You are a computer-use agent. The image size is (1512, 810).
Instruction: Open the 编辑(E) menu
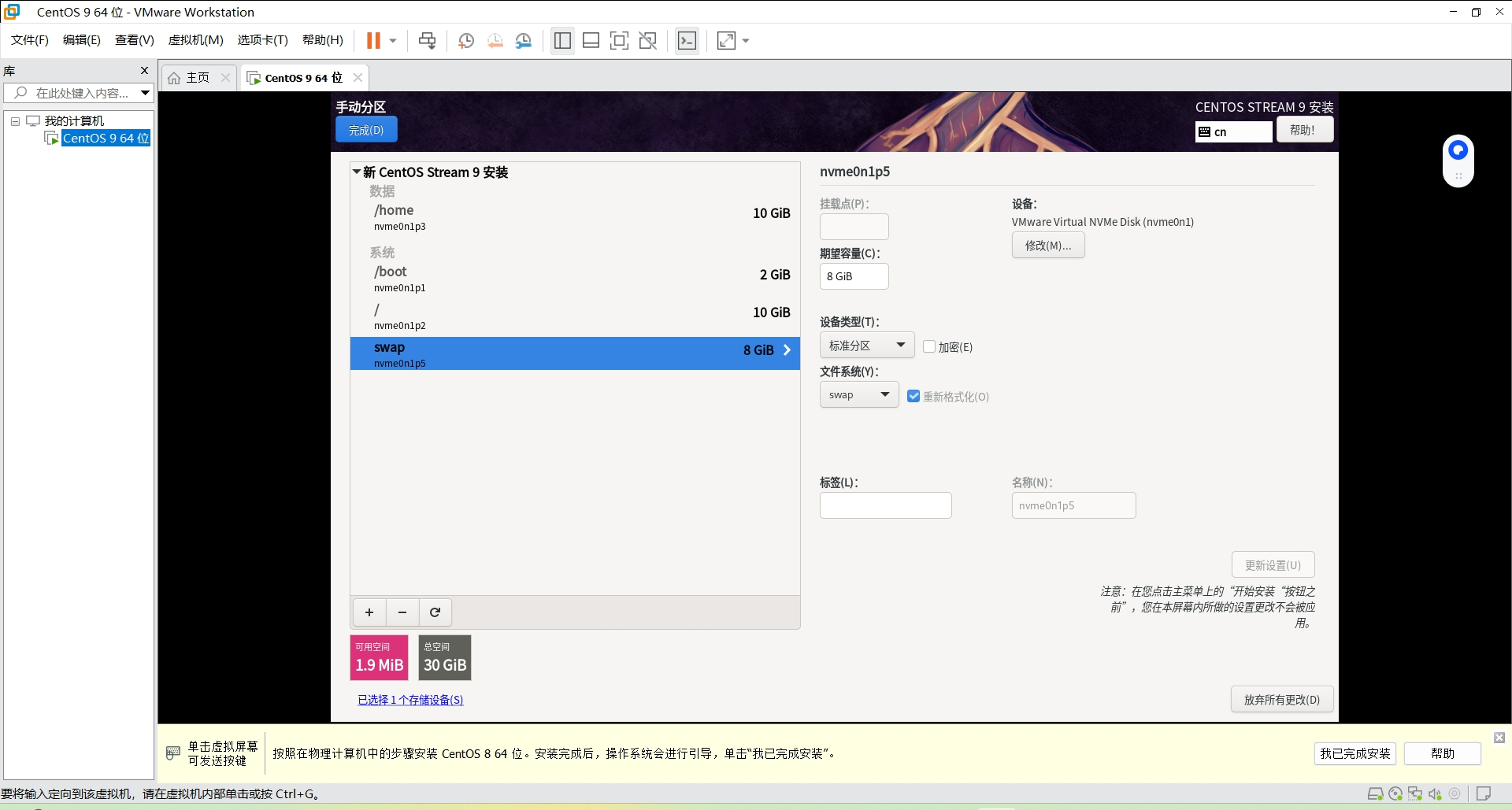[82, 40]
